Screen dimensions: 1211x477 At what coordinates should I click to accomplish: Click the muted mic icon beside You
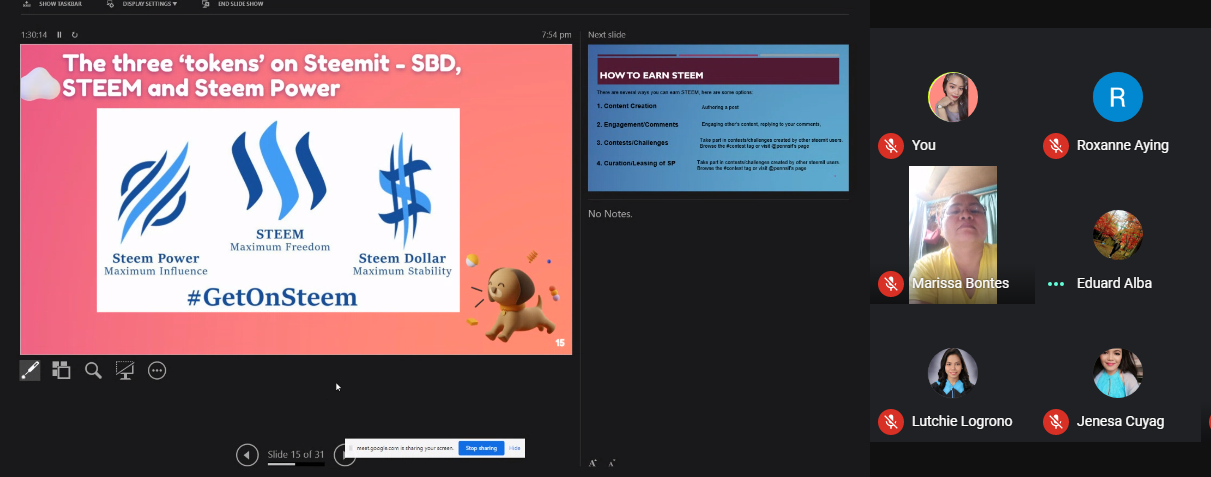[x=890, y=145]
